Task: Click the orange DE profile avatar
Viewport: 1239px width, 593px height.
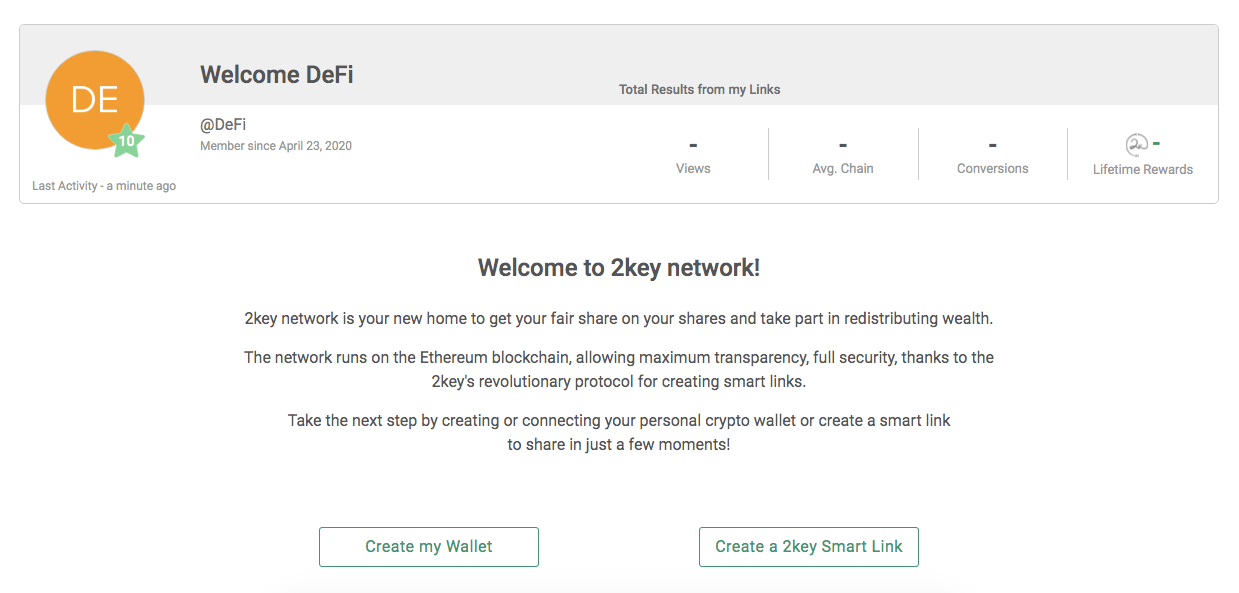Action: (x=94, y=99)
